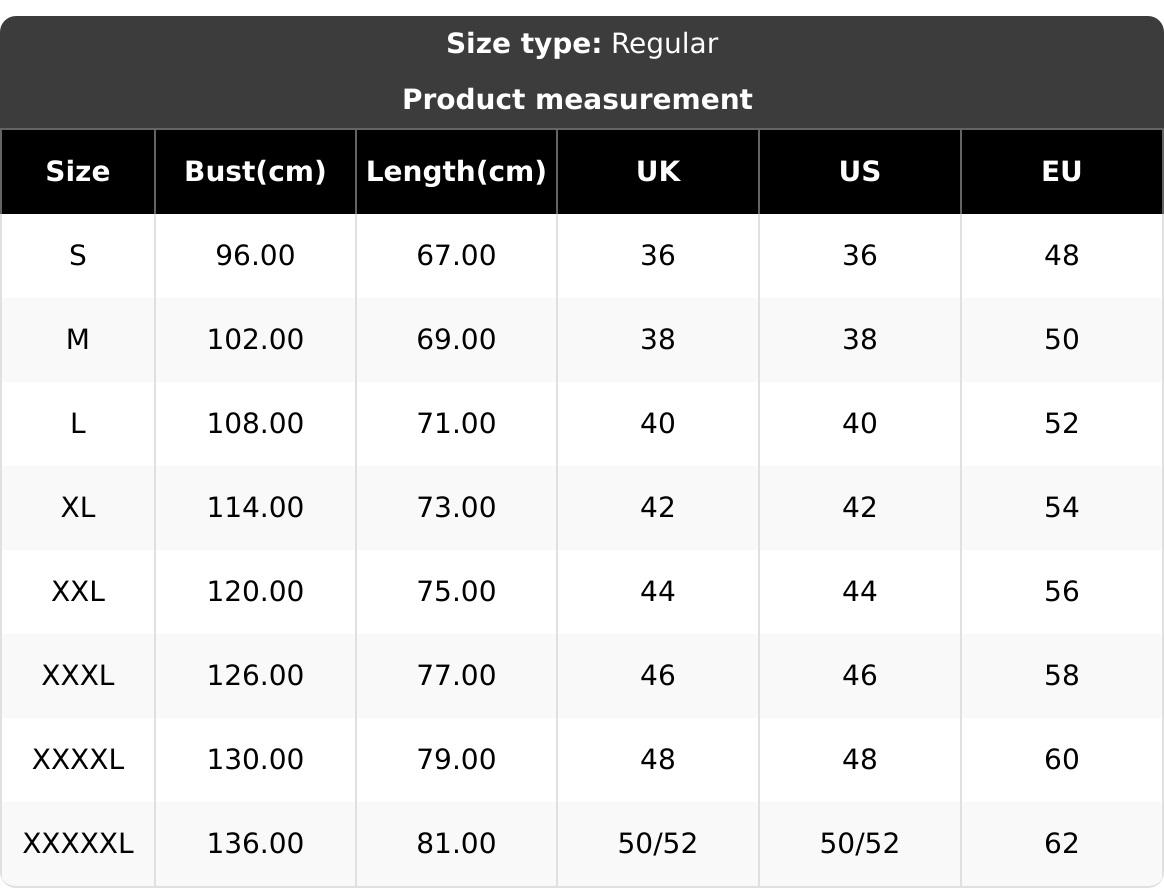Click length value 71.00

point(456,424)
